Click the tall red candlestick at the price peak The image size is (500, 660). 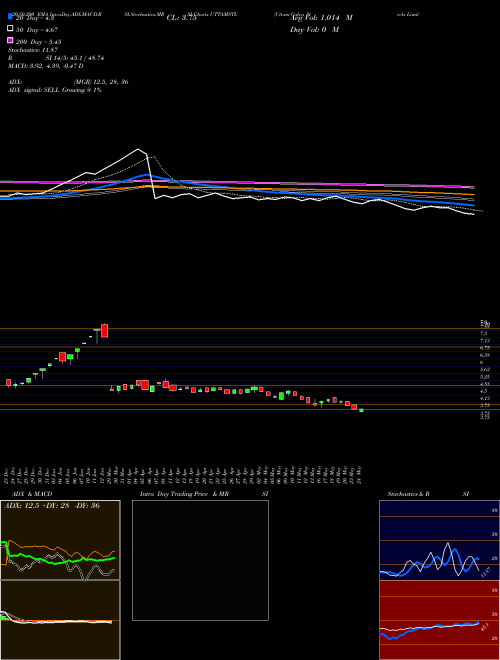(105, 330)
